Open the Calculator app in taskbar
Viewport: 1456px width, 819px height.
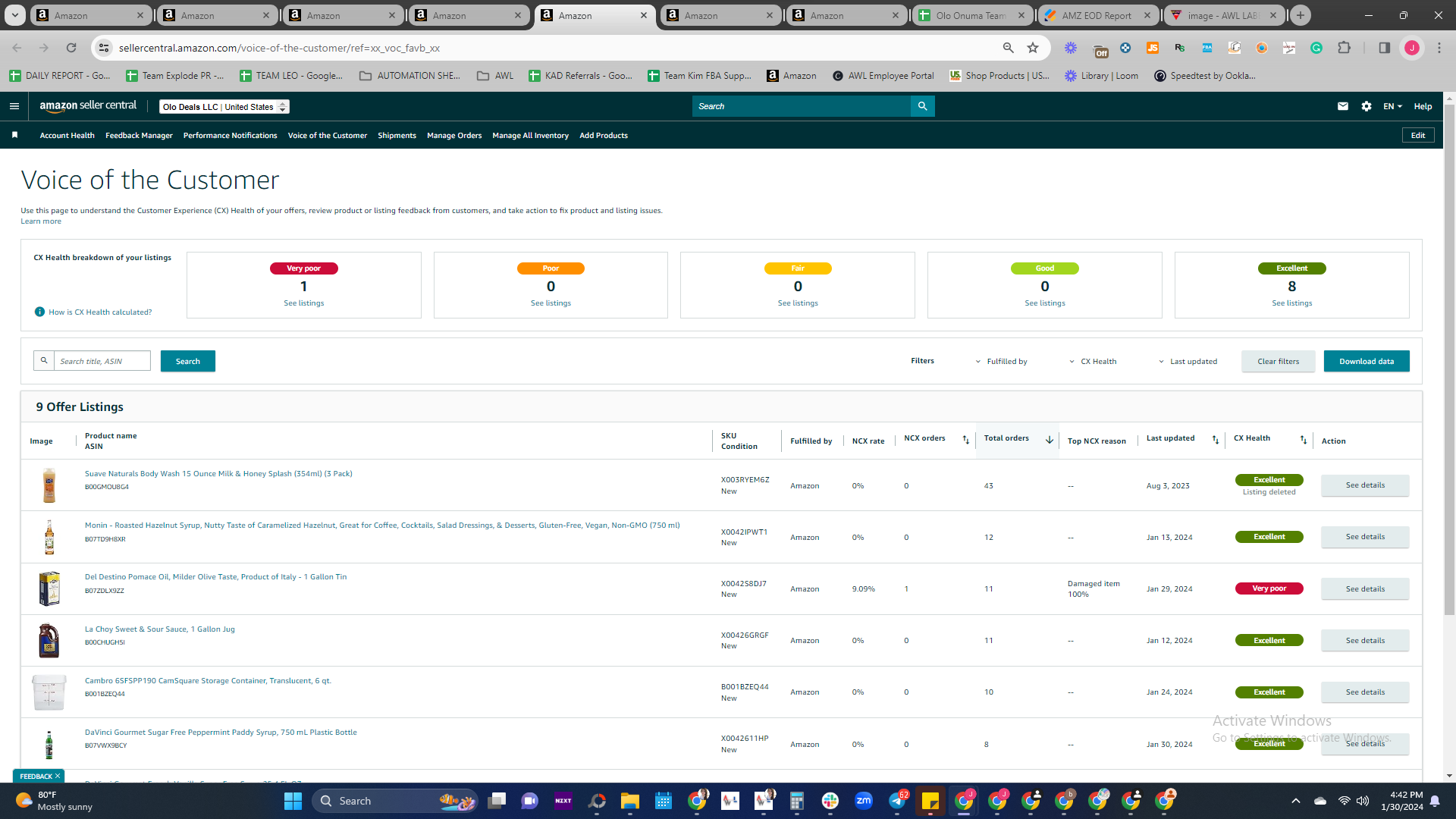tap(797, 801)
